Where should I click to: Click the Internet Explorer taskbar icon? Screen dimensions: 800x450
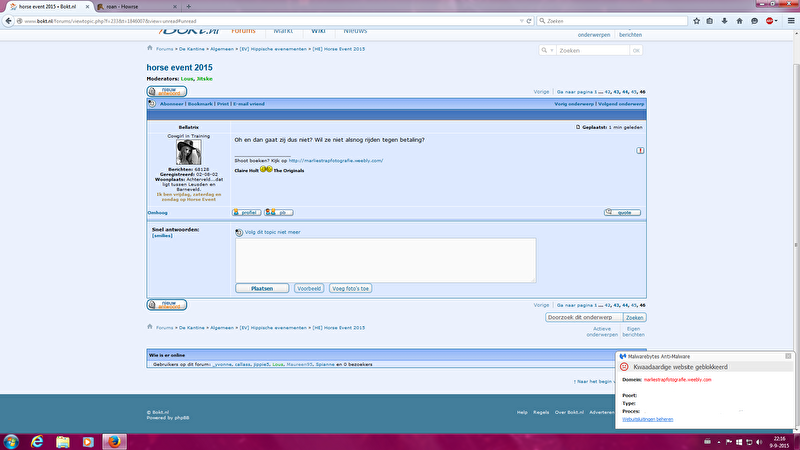coord(37,440)
